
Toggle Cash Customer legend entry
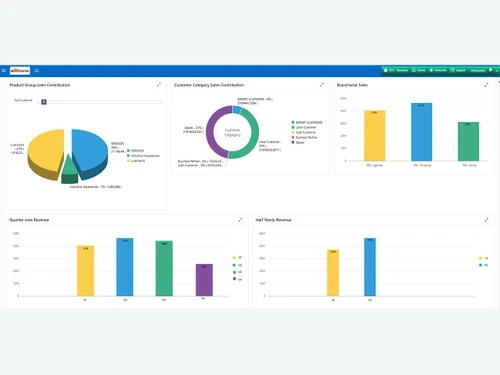tap(303, 132)
